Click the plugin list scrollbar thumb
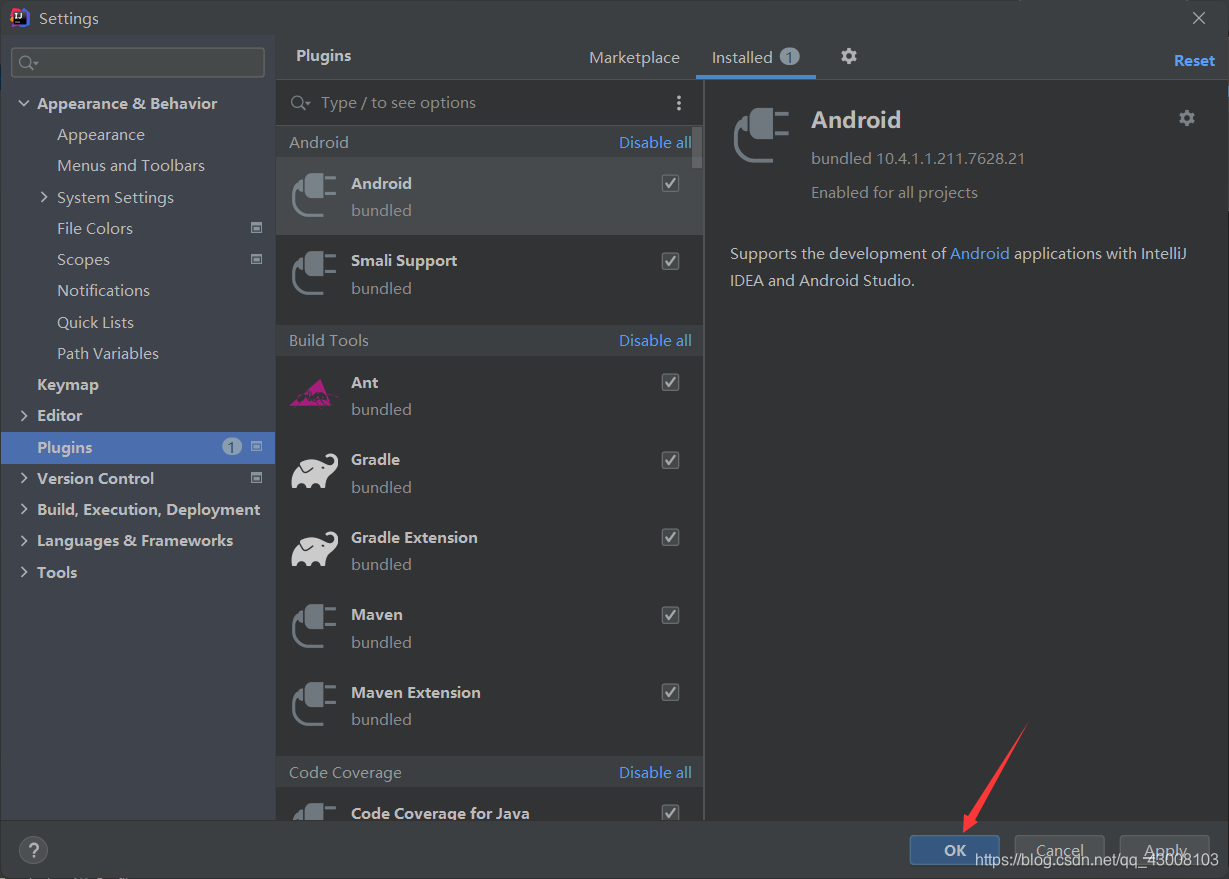 [698, 147]
